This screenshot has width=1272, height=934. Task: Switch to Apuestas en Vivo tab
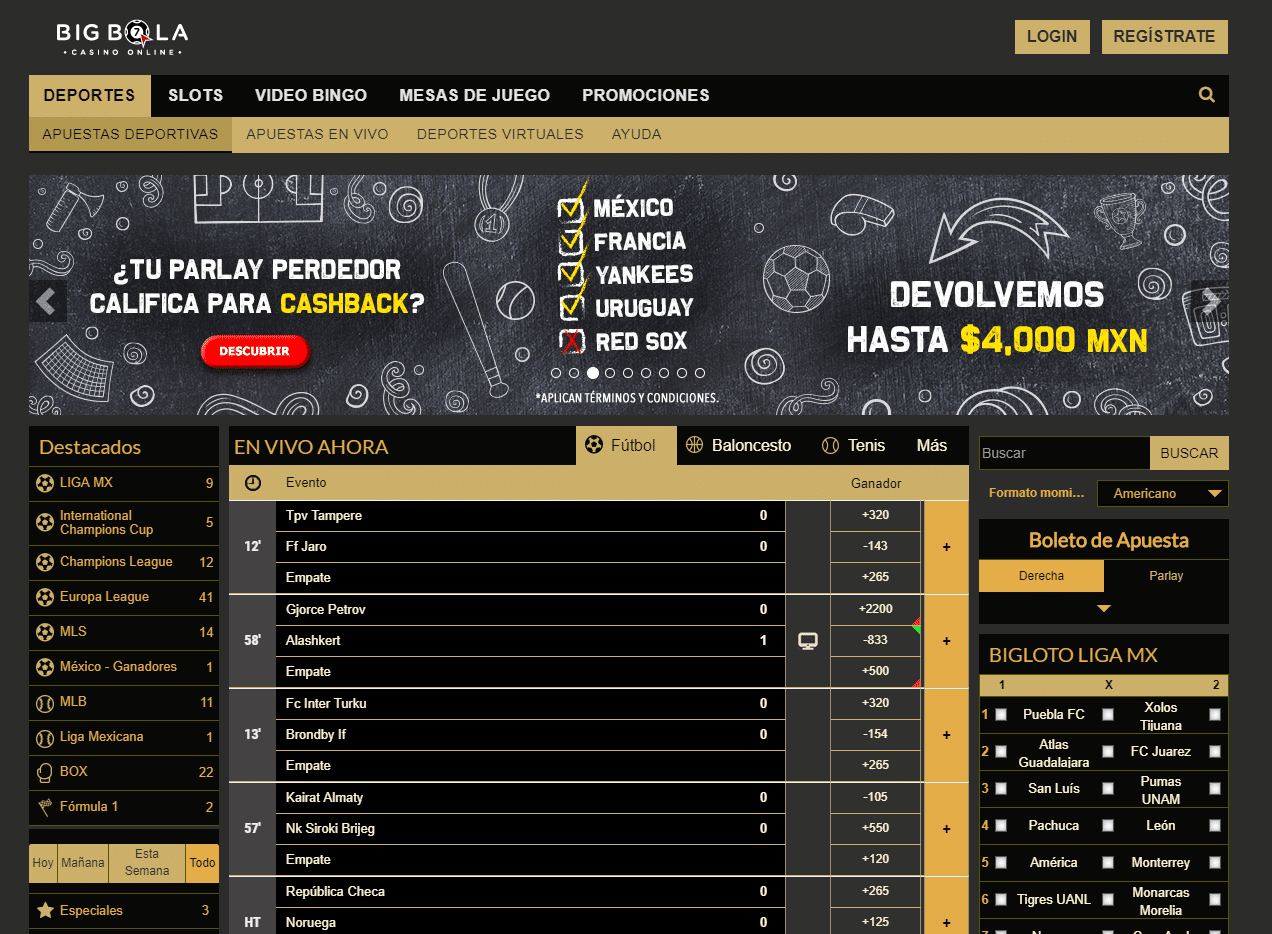pos(317,134)
